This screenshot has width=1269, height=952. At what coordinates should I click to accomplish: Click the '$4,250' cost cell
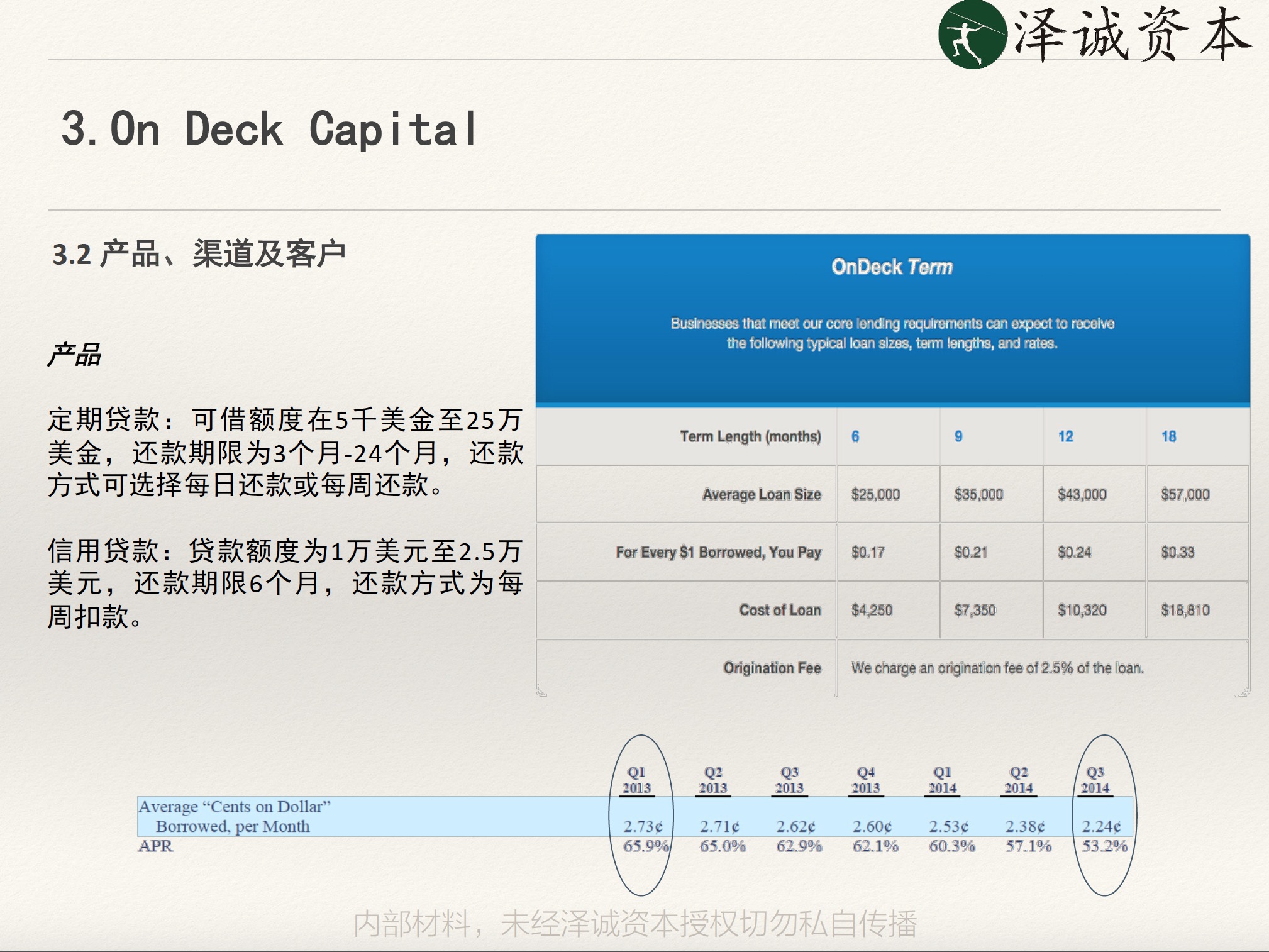pos(872,610)
